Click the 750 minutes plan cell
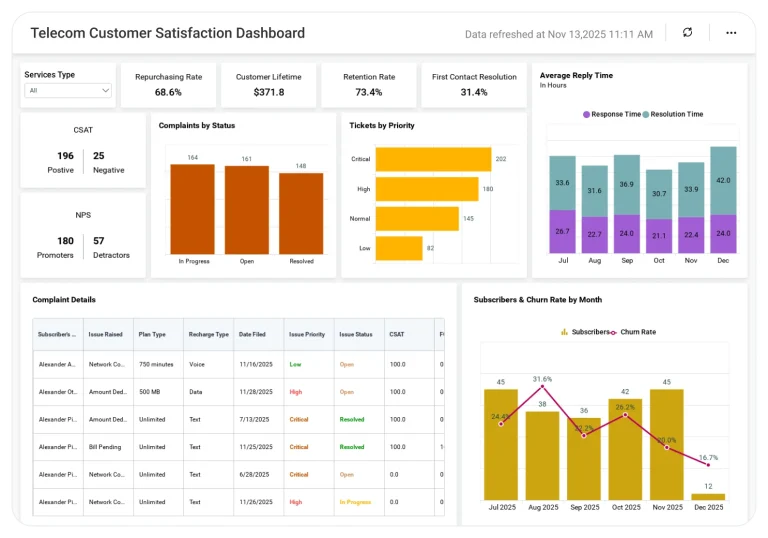The image size is (768, 538). point(158,365)
